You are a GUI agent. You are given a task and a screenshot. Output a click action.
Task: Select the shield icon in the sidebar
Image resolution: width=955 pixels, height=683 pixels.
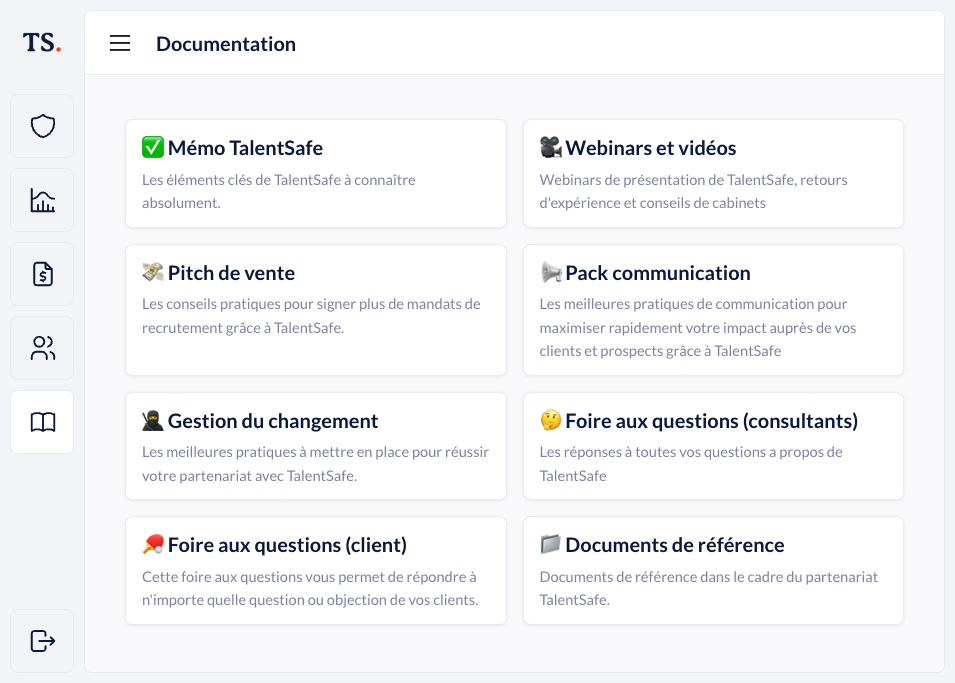(41, 126)
